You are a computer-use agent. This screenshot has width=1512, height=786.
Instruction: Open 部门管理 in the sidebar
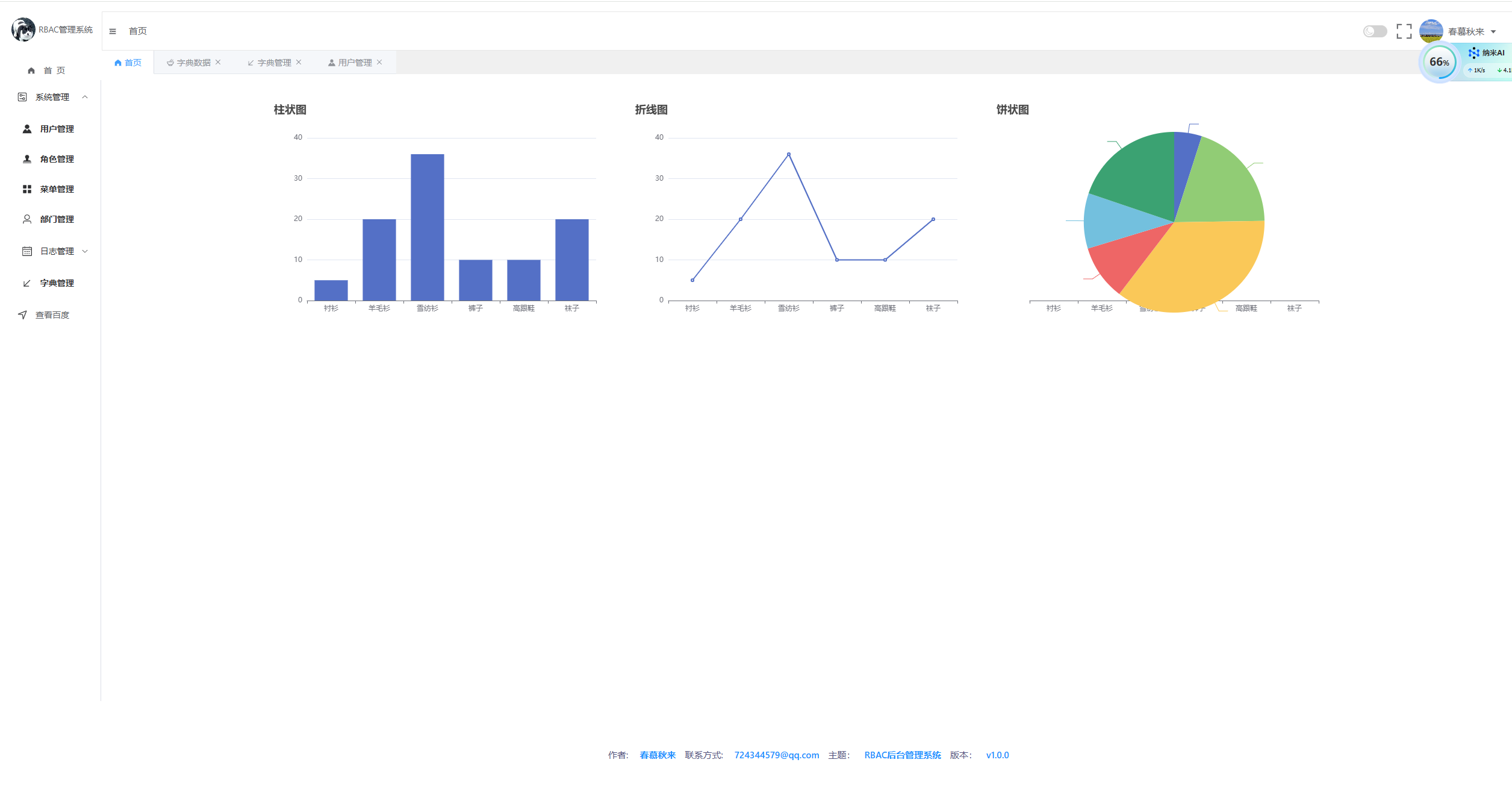pyautogui.click(x=57, y=219)
